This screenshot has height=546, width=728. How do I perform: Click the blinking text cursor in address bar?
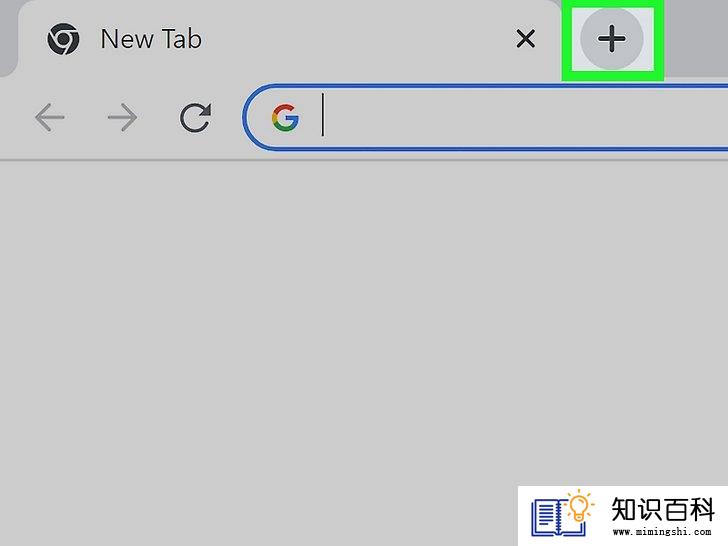323,115
